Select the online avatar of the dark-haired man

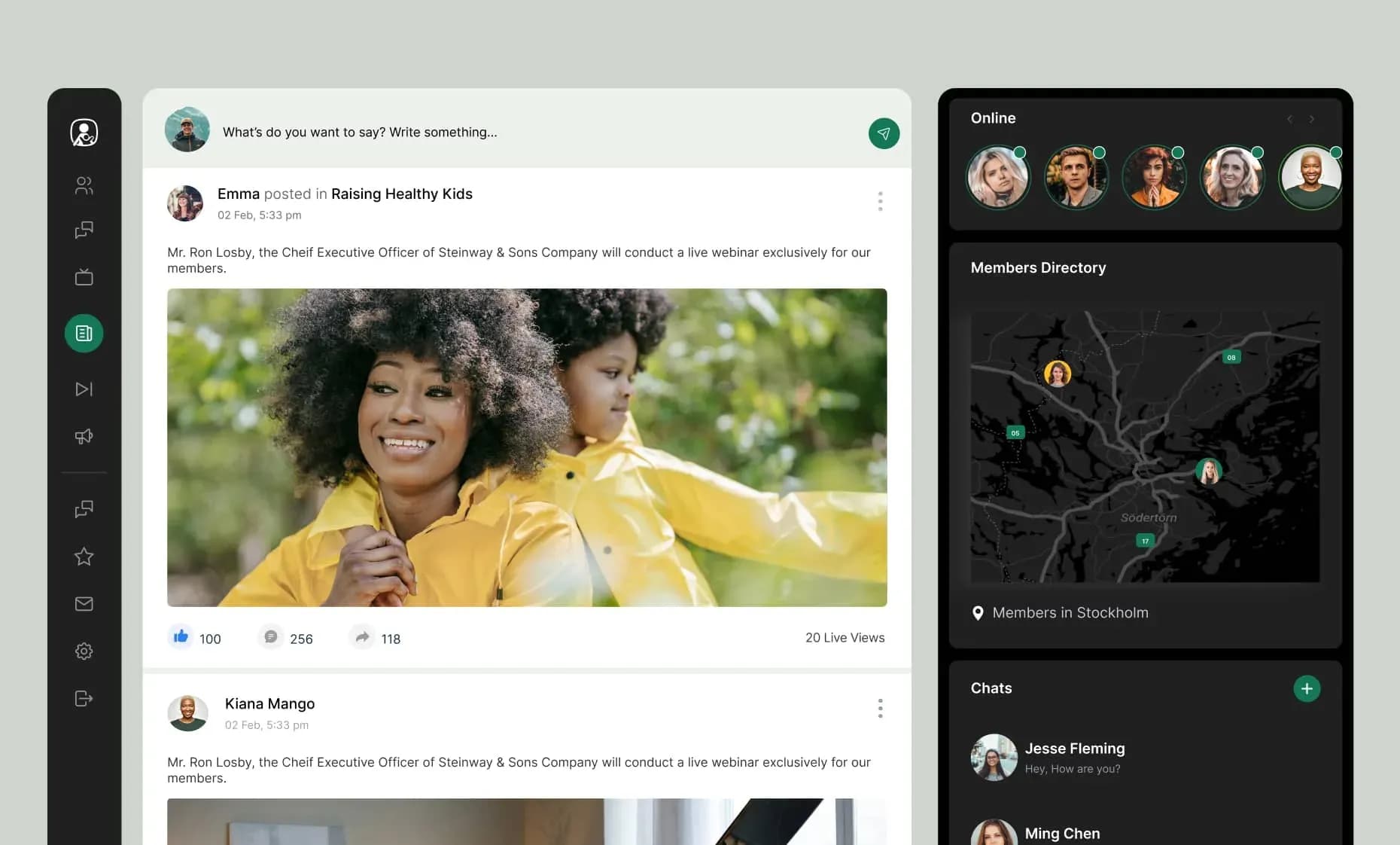pos(1076,178)
